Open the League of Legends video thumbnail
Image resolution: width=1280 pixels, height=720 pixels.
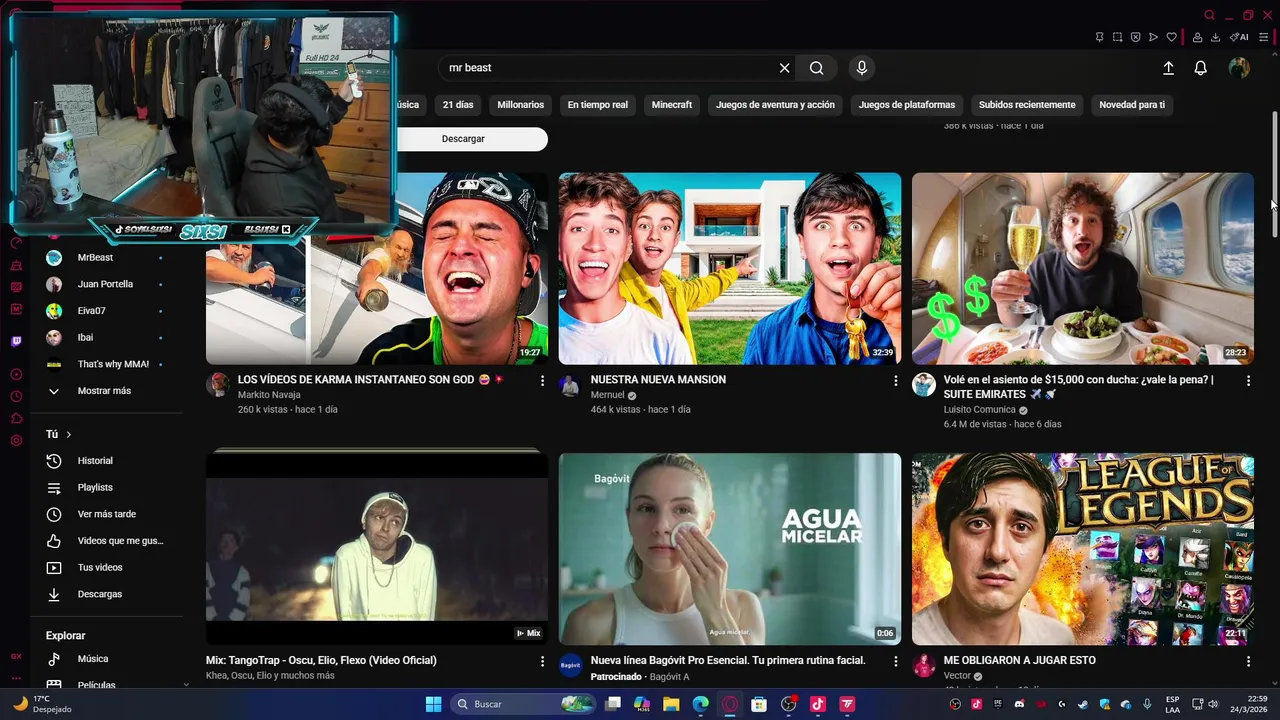(1083, 549)
